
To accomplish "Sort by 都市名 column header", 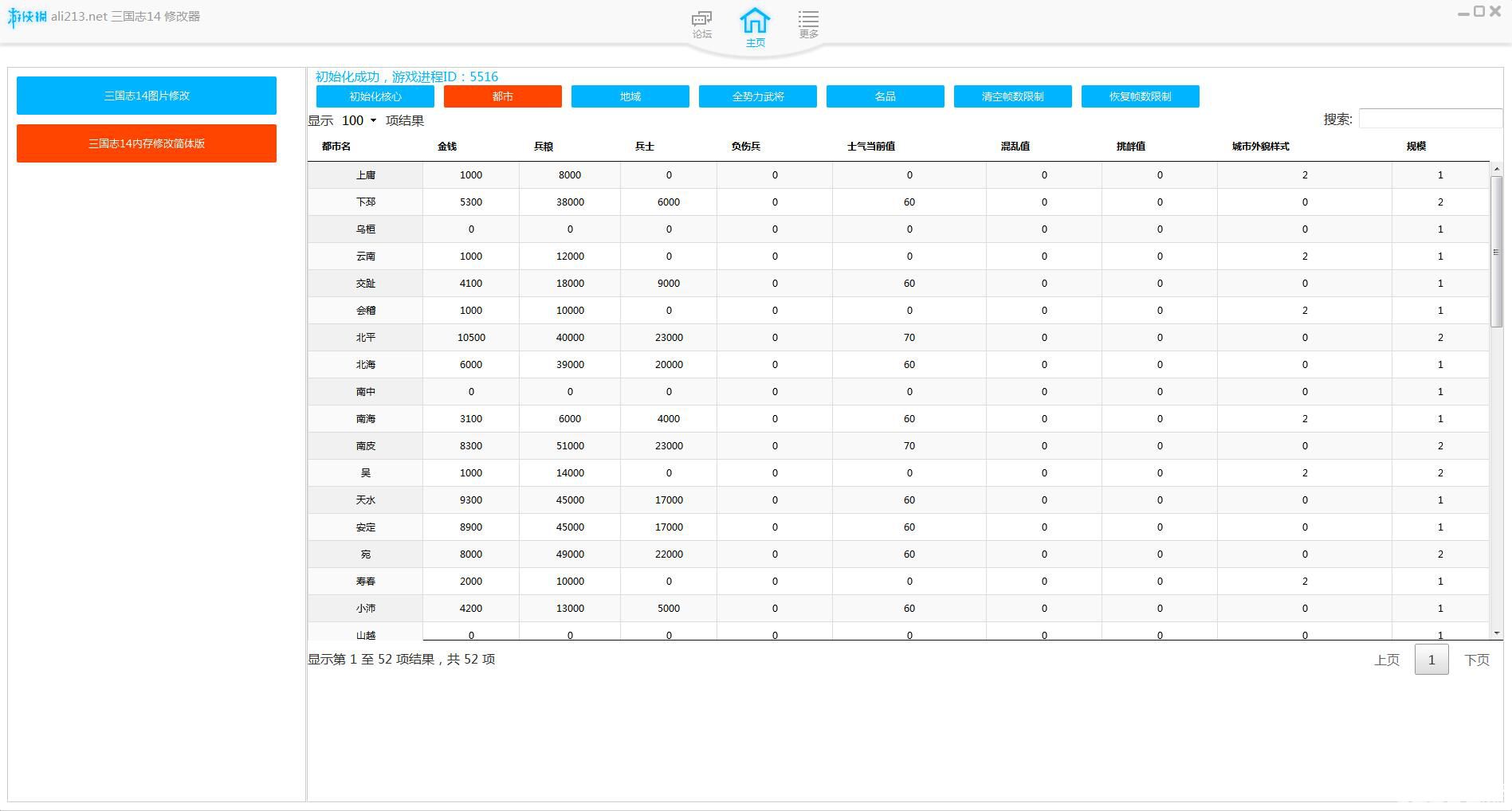I will 336,147.
